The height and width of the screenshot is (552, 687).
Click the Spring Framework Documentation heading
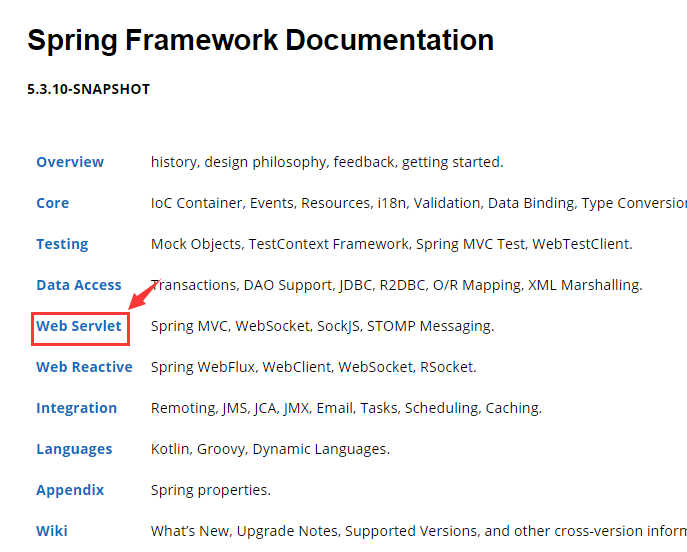click(261, 41)
